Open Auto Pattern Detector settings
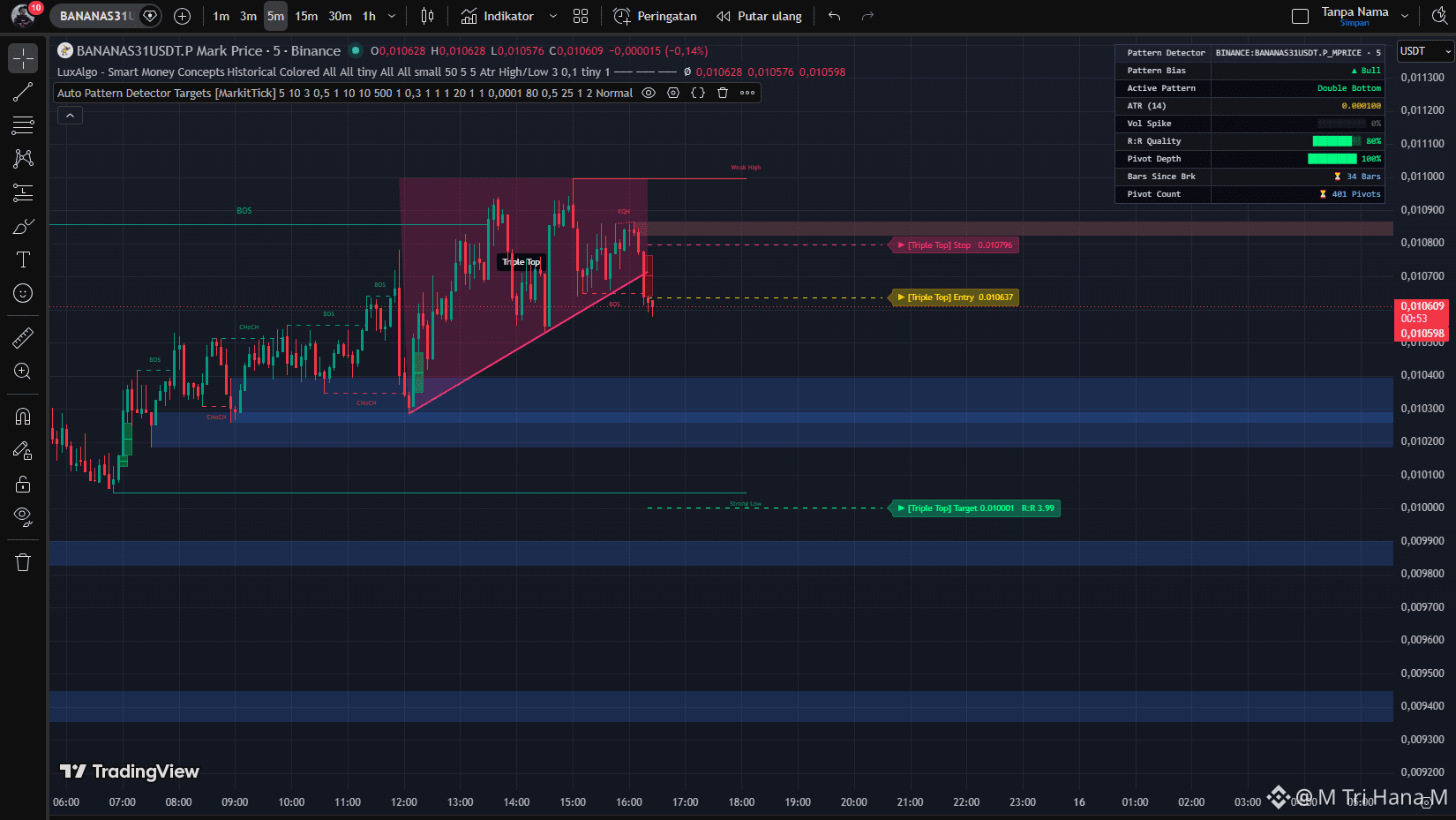1456x820 pixels. click(673, 93)
